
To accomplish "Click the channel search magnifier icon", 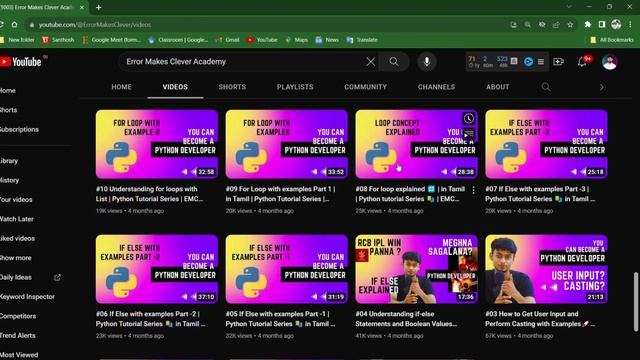I will (x=546, y=87).
